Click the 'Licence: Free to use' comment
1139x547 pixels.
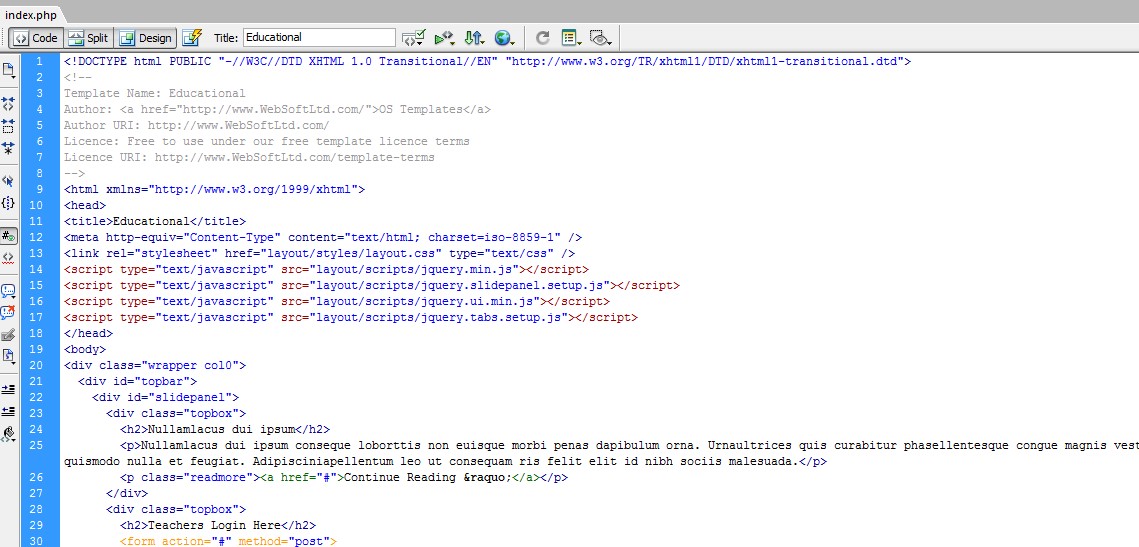tap(267, 141)
